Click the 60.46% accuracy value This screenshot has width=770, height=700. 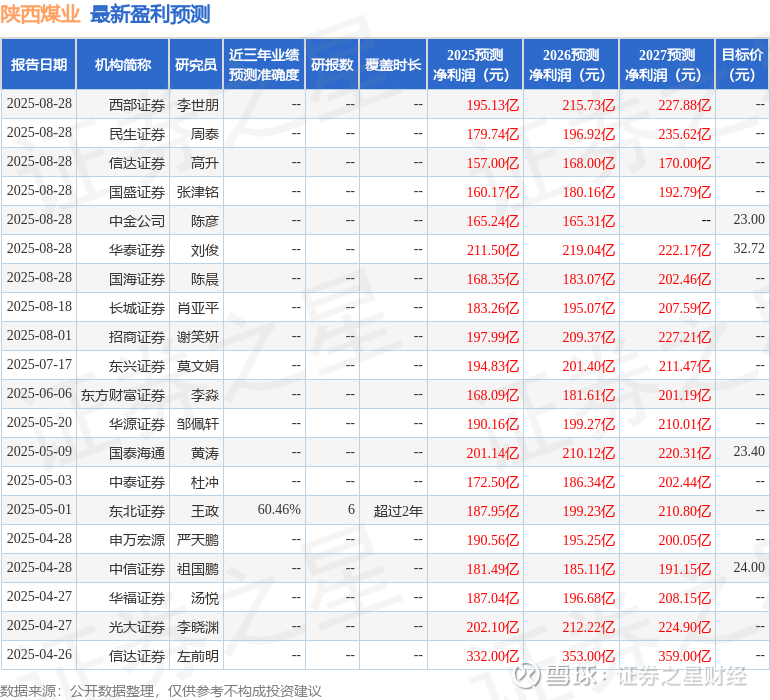point(279,509)
